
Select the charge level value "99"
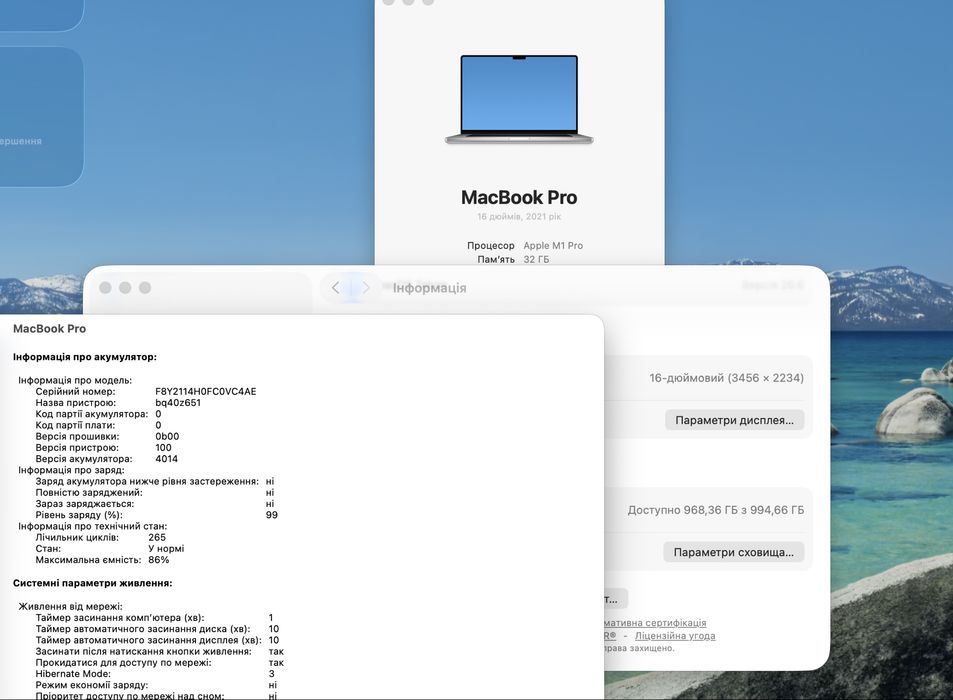click(x=272, y=515)
